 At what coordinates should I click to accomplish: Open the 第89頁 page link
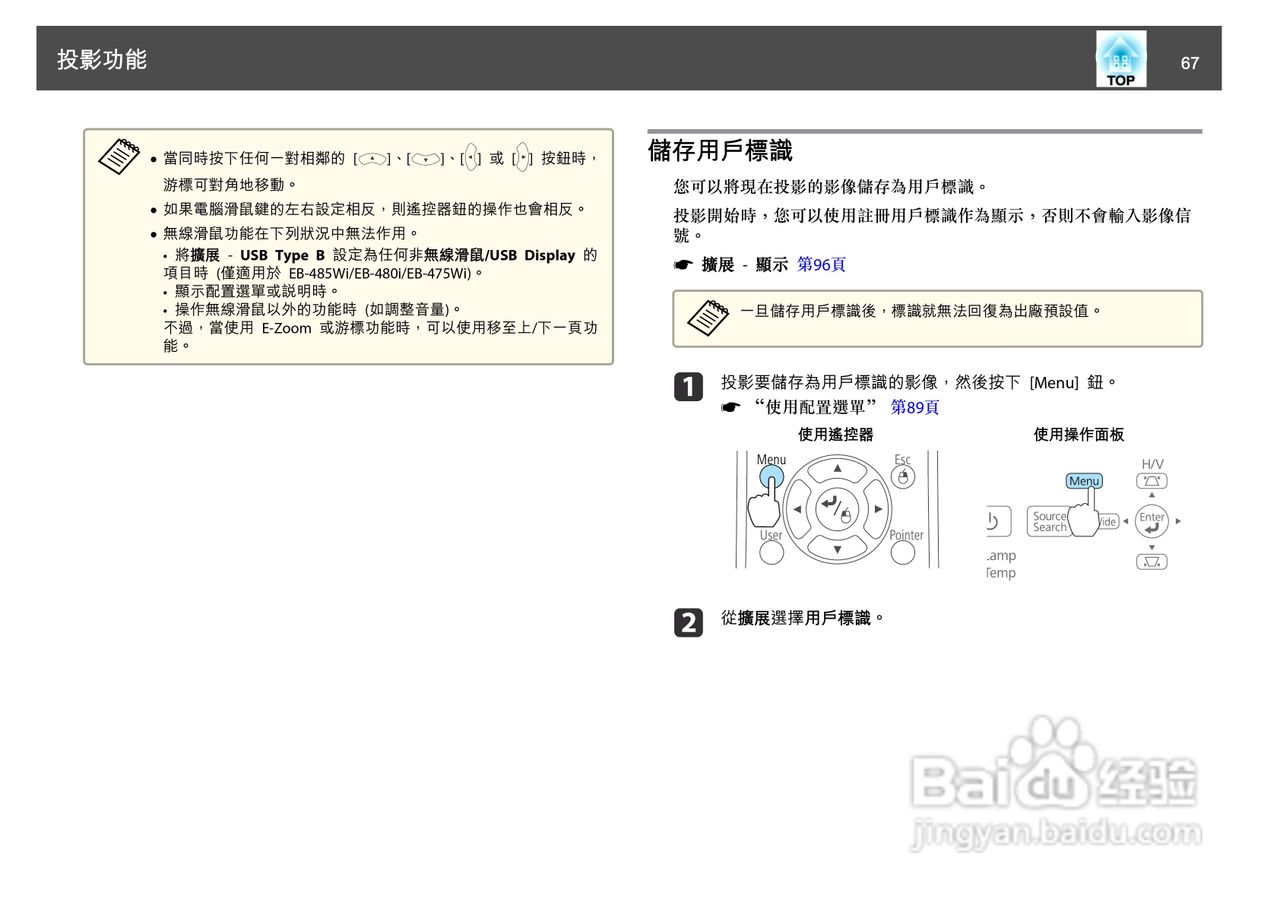(x=914, y=407)
